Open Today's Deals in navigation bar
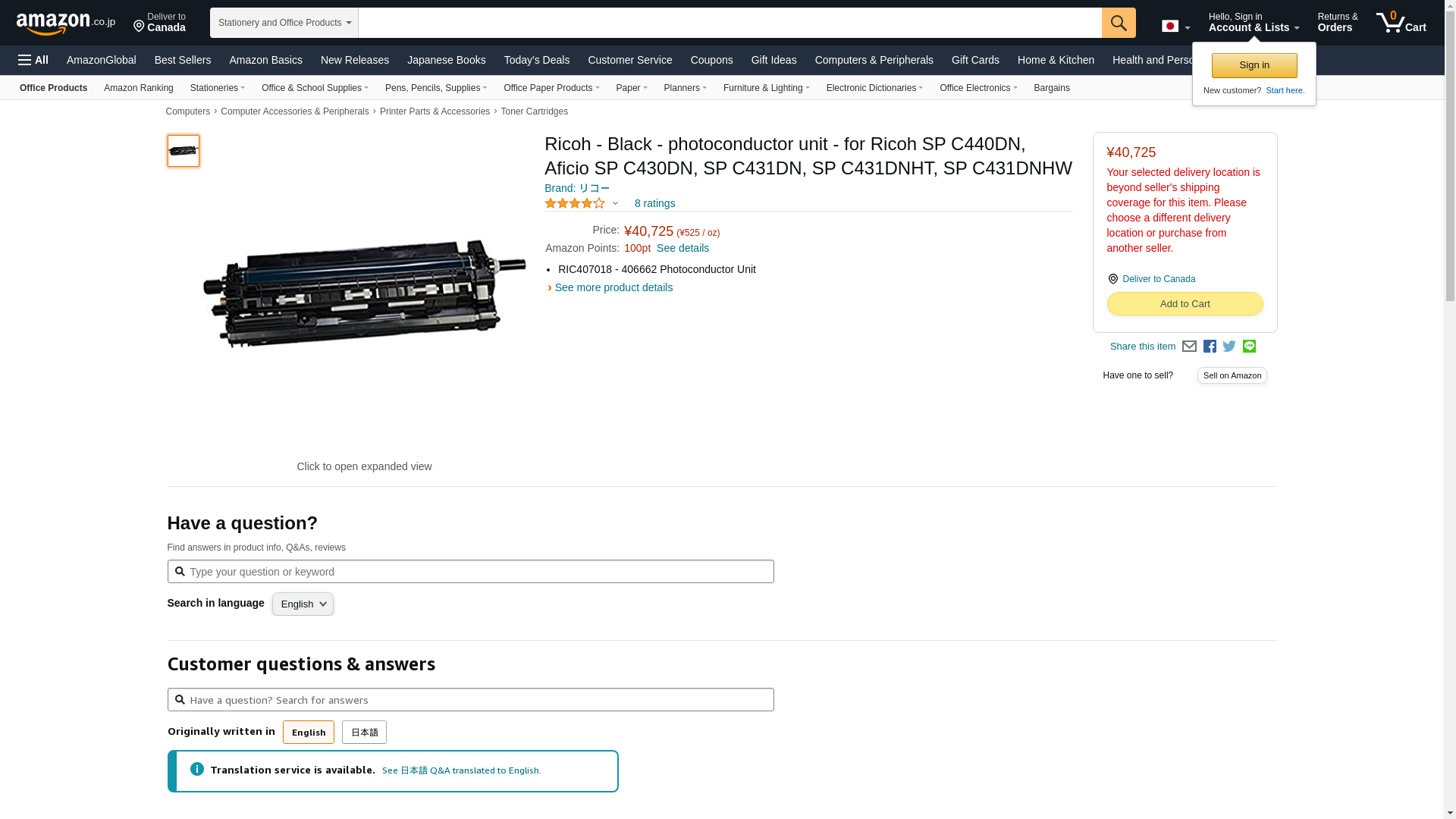The height and width of the screenshot is (819, 1456). click(536, 60)
